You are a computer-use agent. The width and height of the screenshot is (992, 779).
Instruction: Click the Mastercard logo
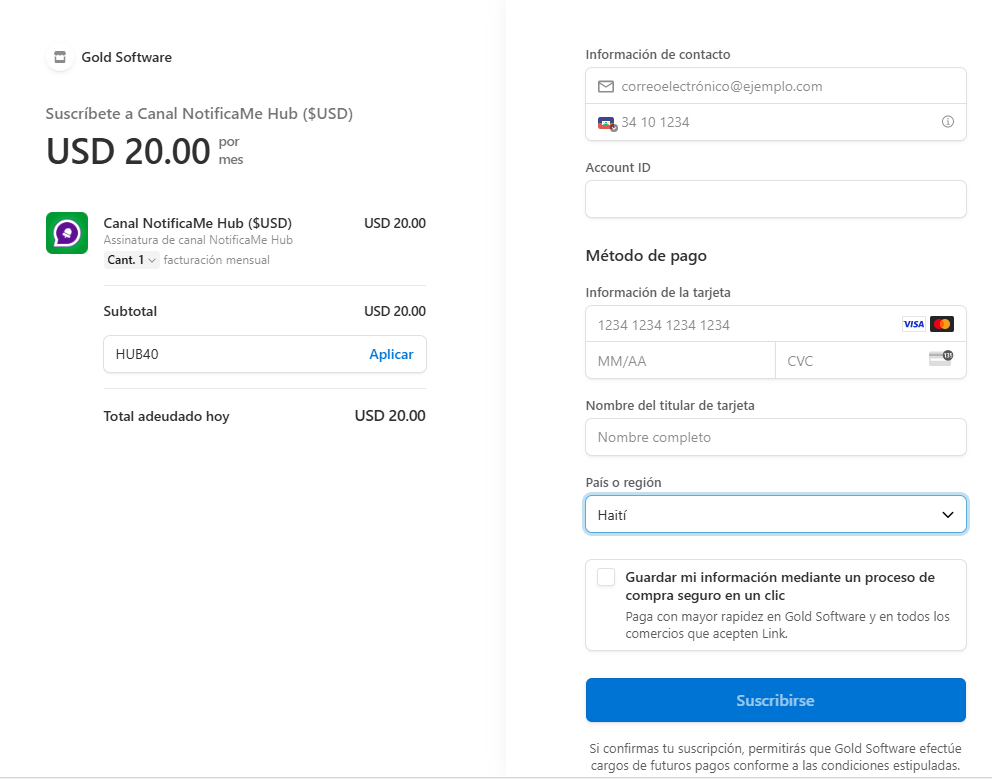942,324
